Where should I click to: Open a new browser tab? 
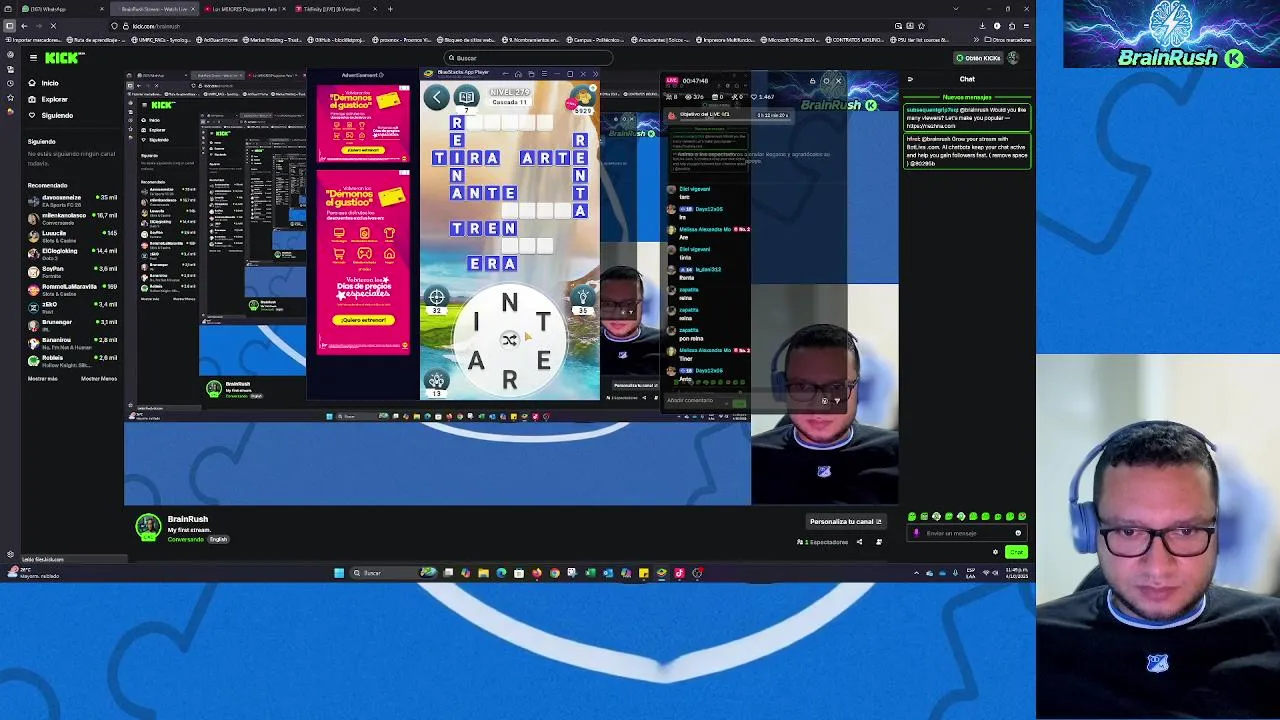[x=390, y=9]
